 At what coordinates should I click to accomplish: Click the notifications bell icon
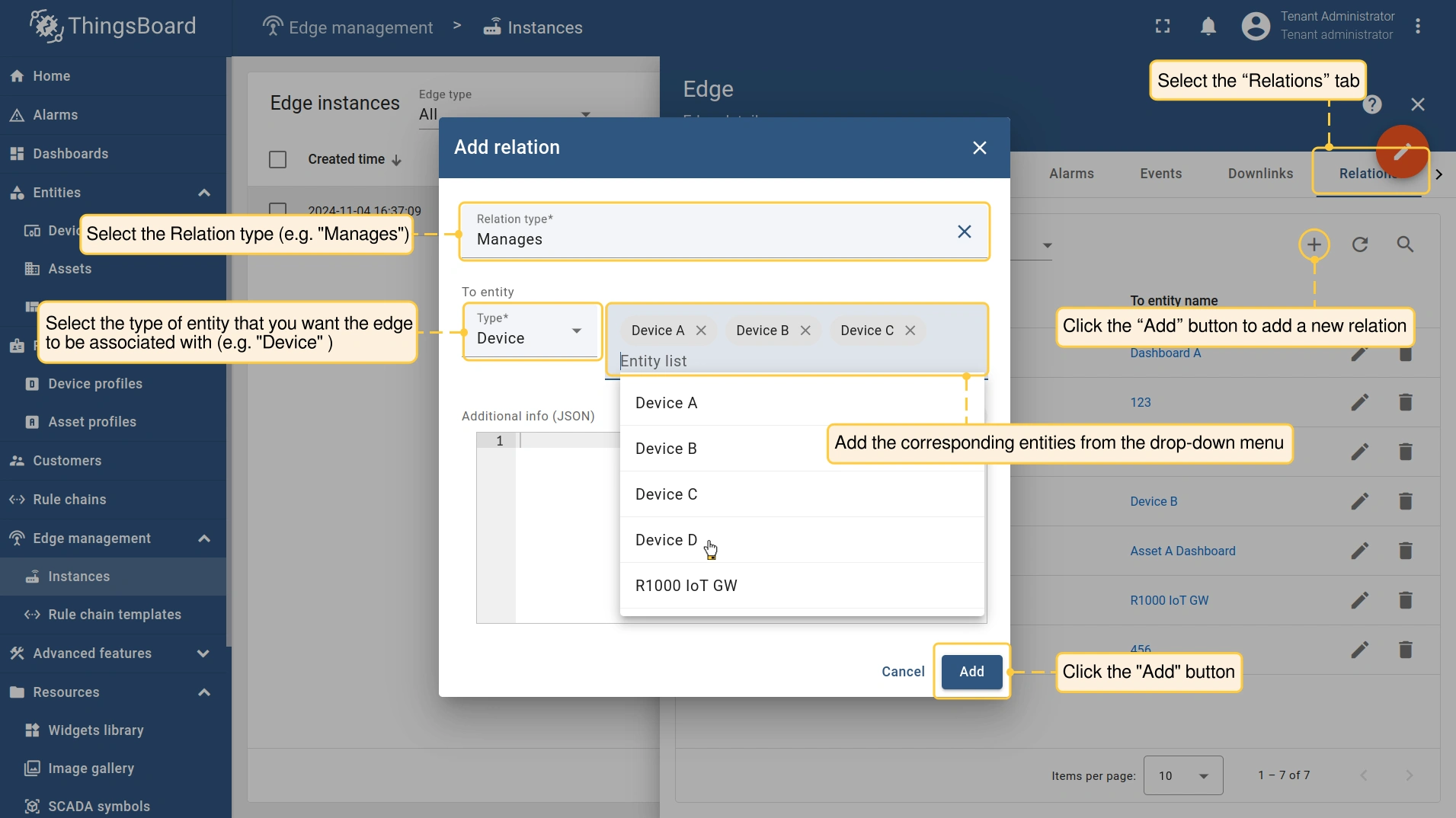pyautogui.click(x=1208, y=27)
